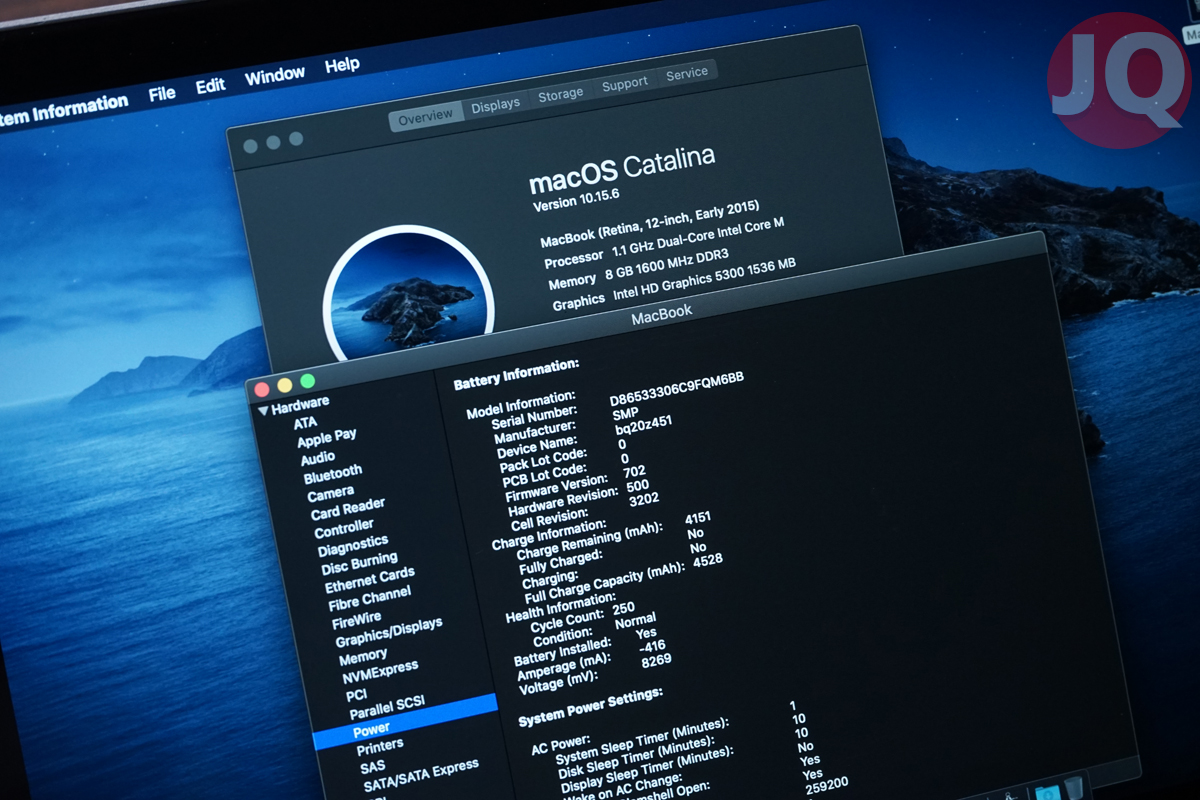Select Disc Burning in the sidebar
Viewport: 1200px width, 800px height.
359,563
